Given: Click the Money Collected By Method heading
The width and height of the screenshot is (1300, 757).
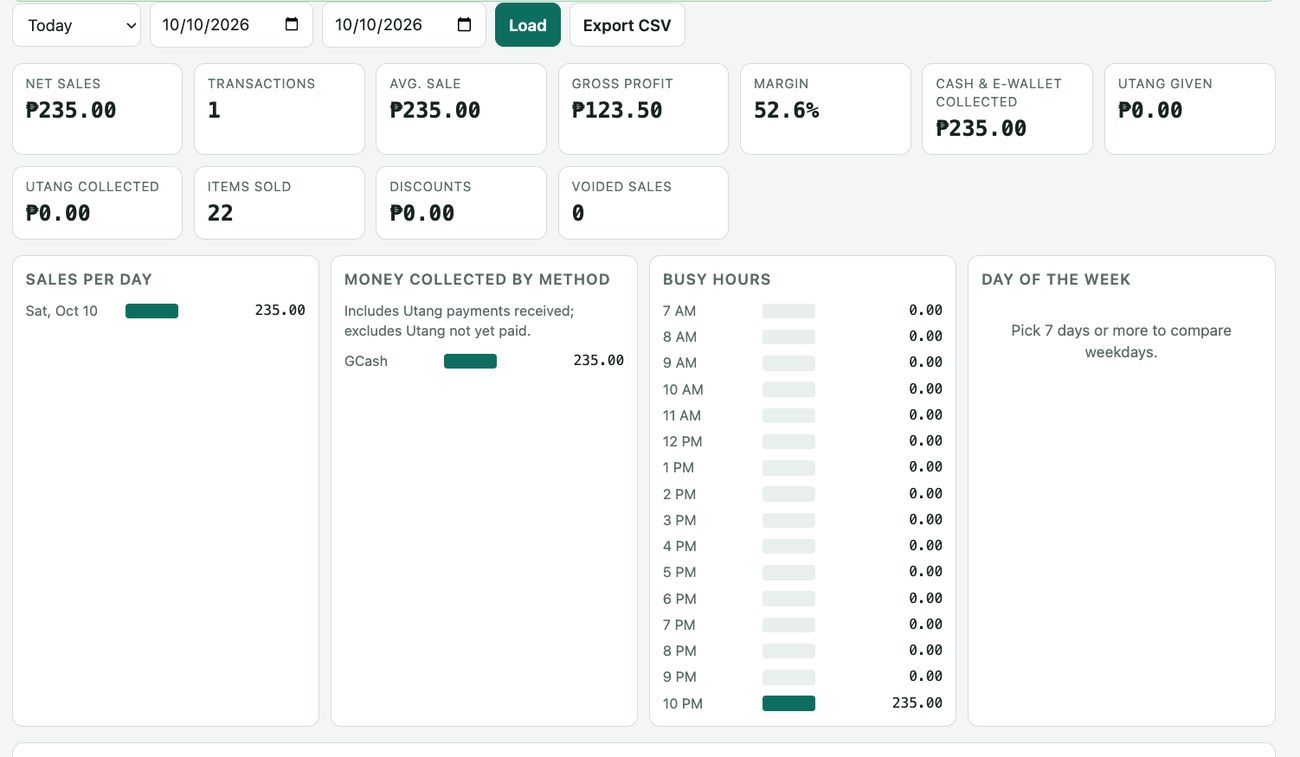Looking at the screenshot, I should (477, 280).
